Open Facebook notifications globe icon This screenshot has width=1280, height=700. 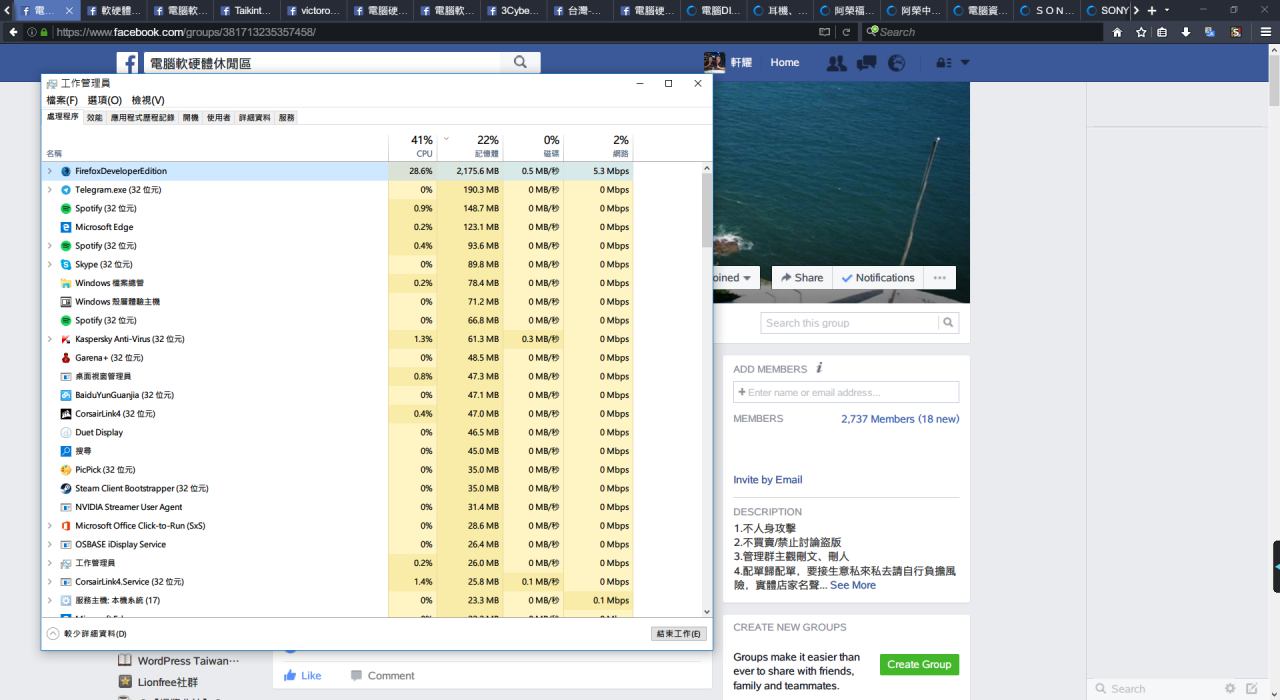(x=897, y=63)
